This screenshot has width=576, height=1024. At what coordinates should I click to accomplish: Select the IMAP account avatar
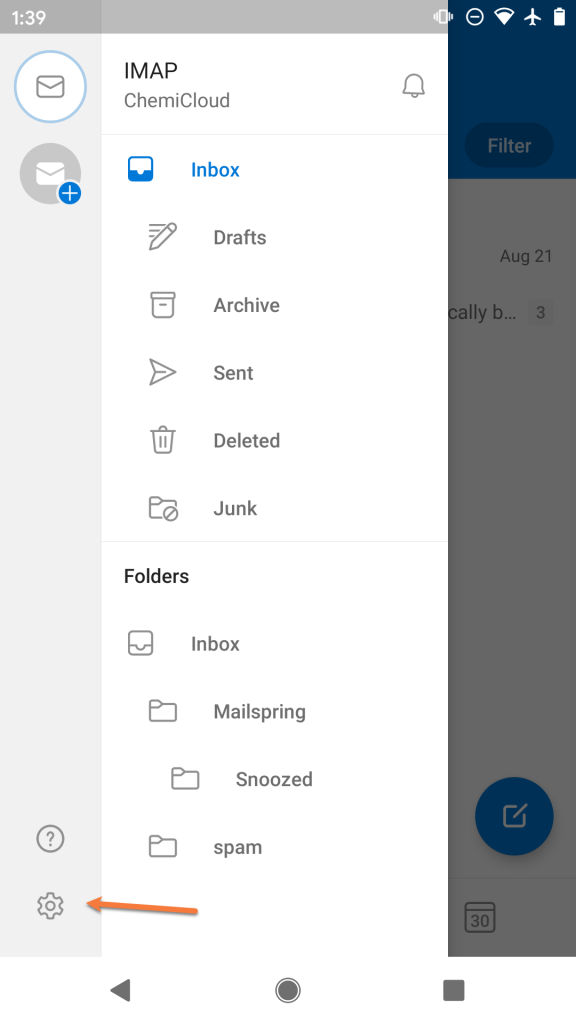click(50, 86)
